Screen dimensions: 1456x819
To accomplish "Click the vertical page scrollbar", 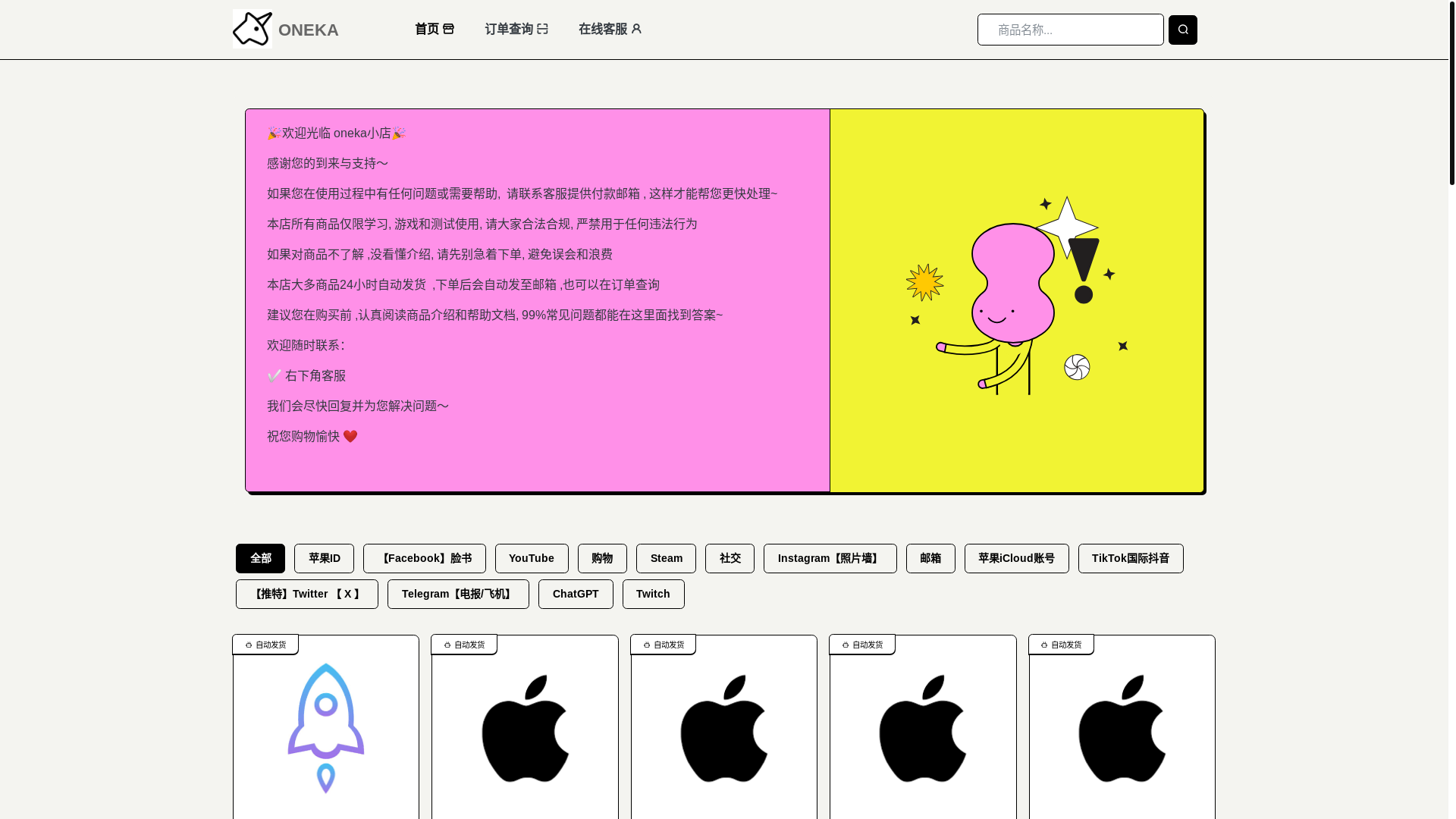I will (x=1451, y=93).
